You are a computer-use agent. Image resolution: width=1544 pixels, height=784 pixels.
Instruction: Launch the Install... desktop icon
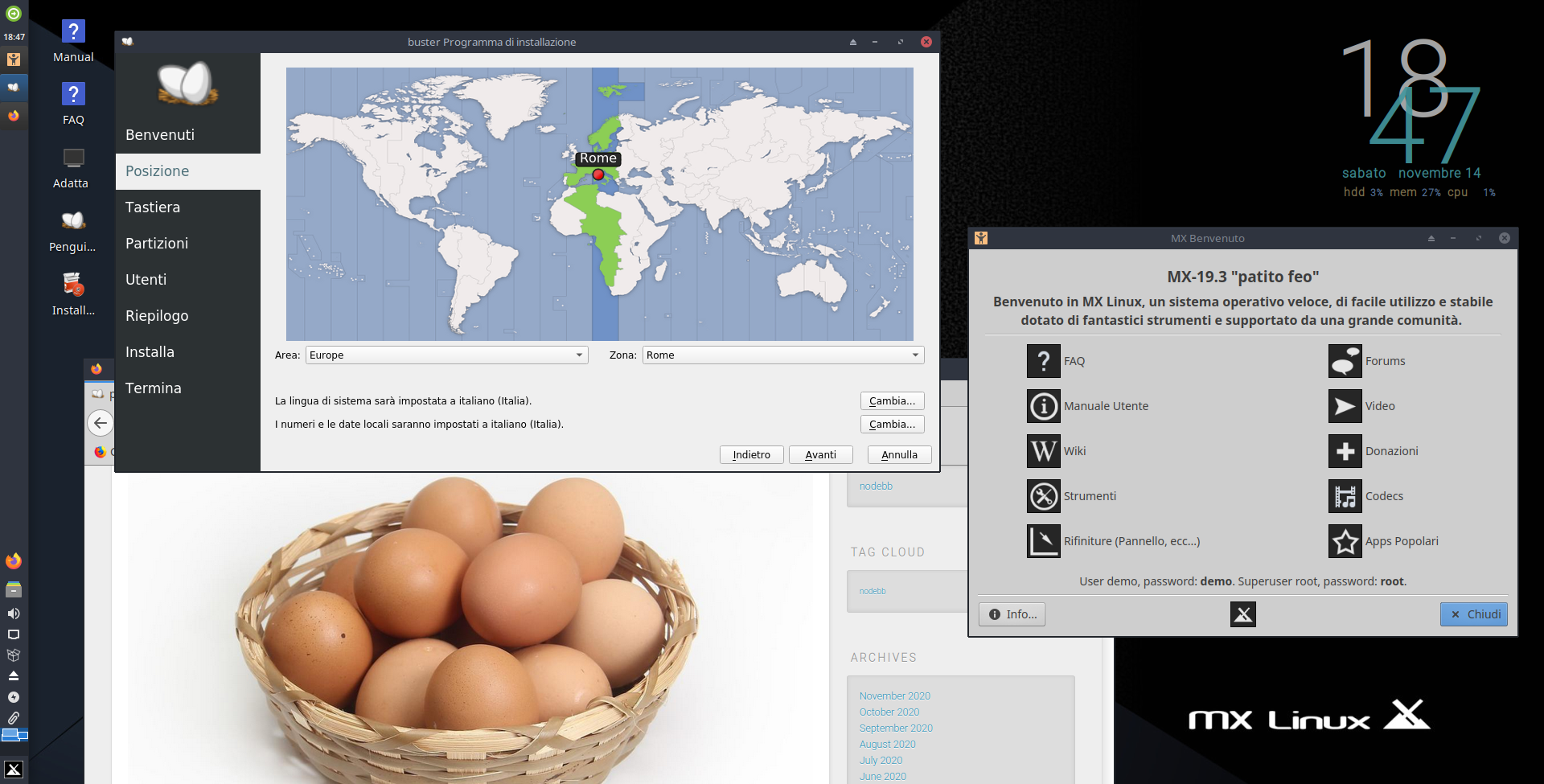[x=73, y=295]
